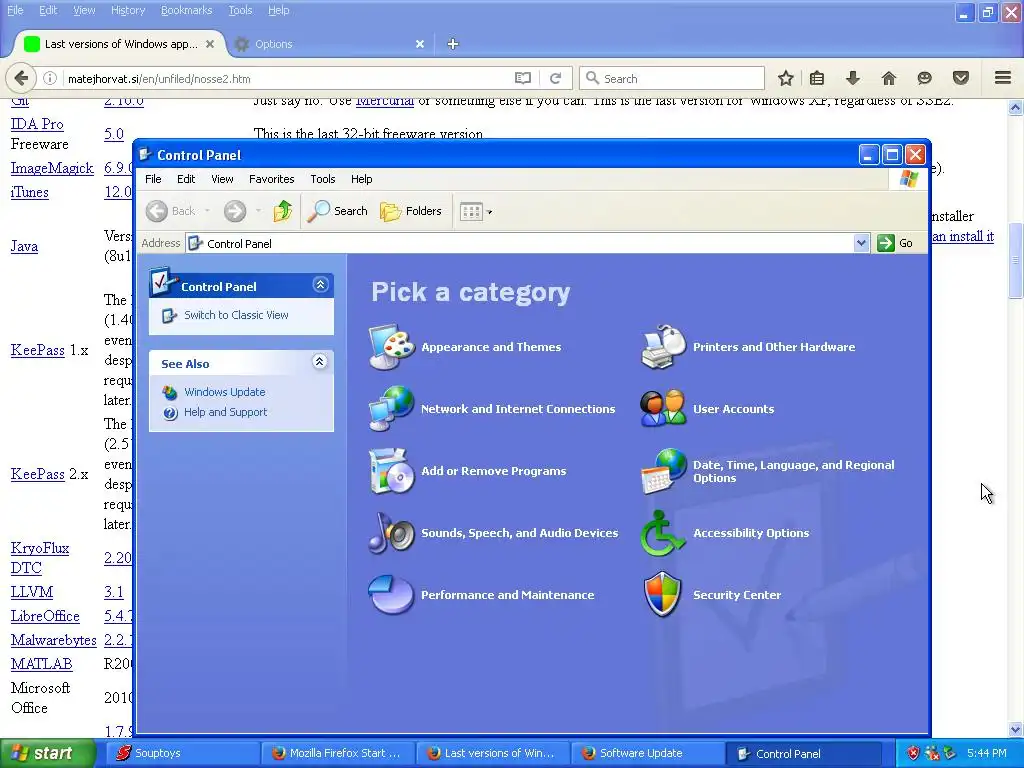Open the LibreOffice link on webpage
The height and width of the screenshot is (768, 1024).
pos(45,616)
